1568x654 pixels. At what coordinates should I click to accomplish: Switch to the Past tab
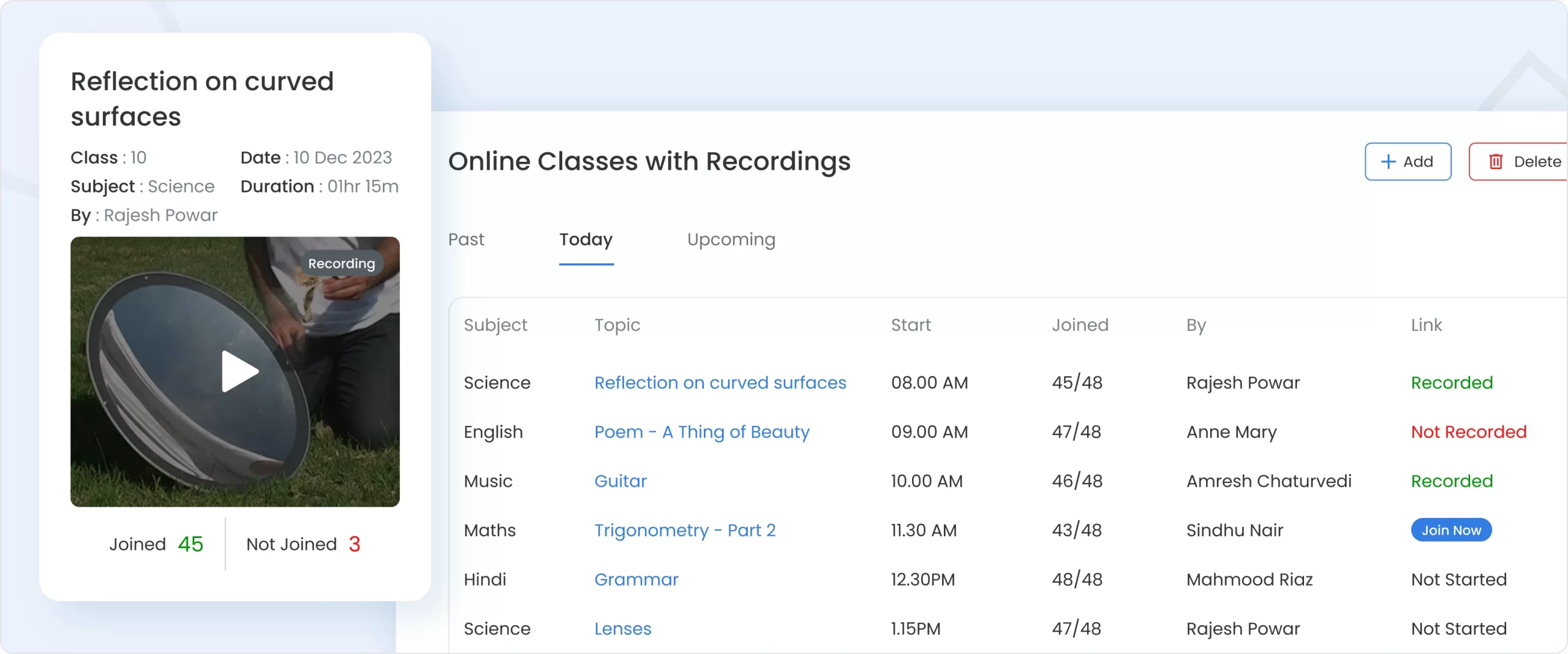pyautogui.click(x=466, y=240)
